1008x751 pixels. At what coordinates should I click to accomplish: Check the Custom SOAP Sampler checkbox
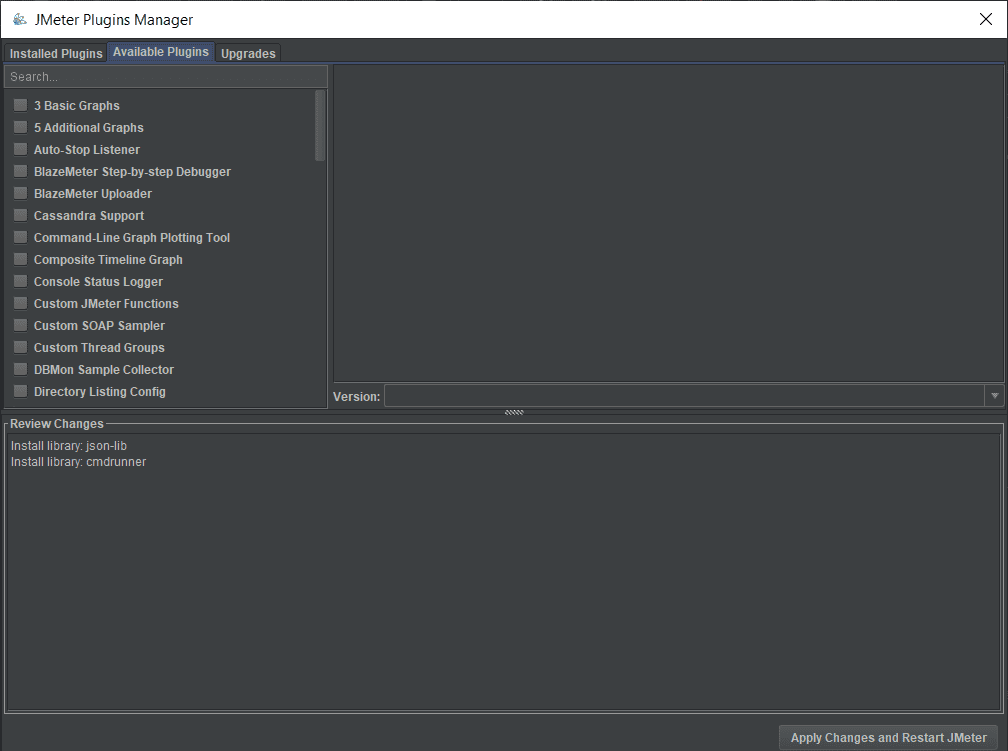pyautogui.click(x=21, y=325)
